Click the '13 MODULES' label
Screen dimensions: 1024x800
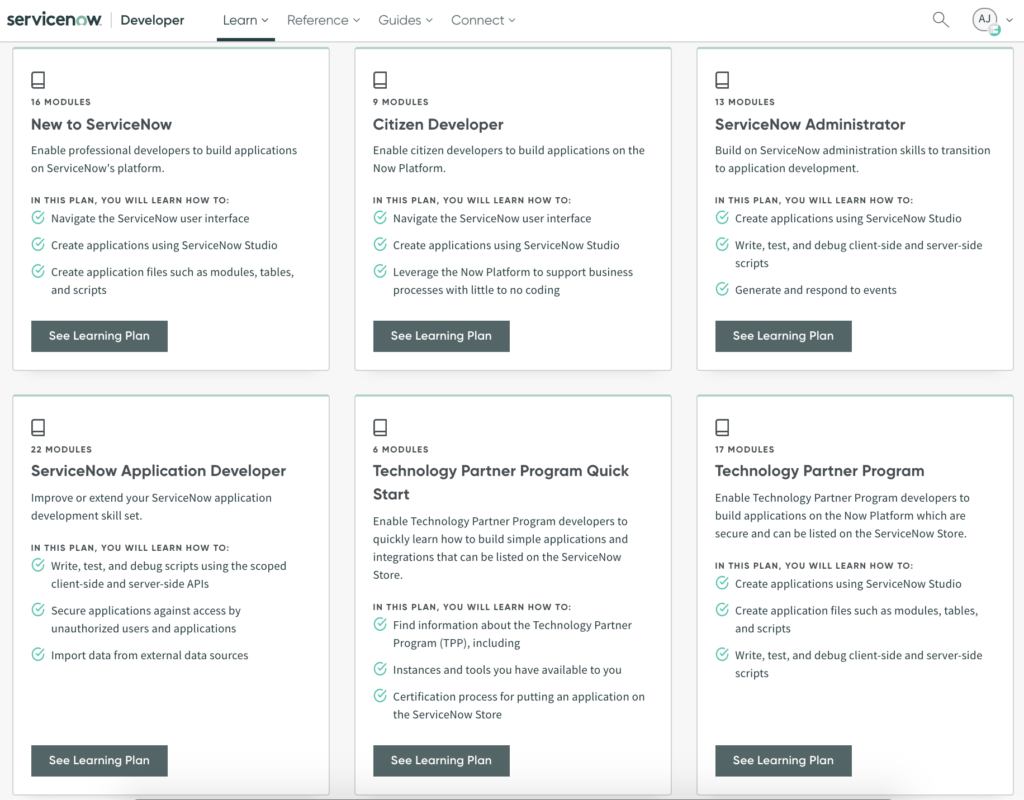[x=744, y=102]
